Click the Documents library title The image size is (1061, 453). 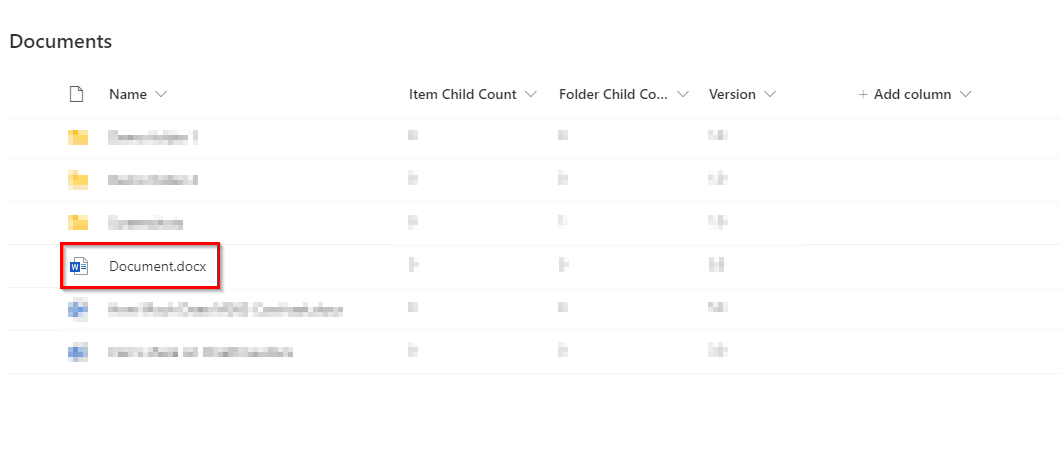60,41
